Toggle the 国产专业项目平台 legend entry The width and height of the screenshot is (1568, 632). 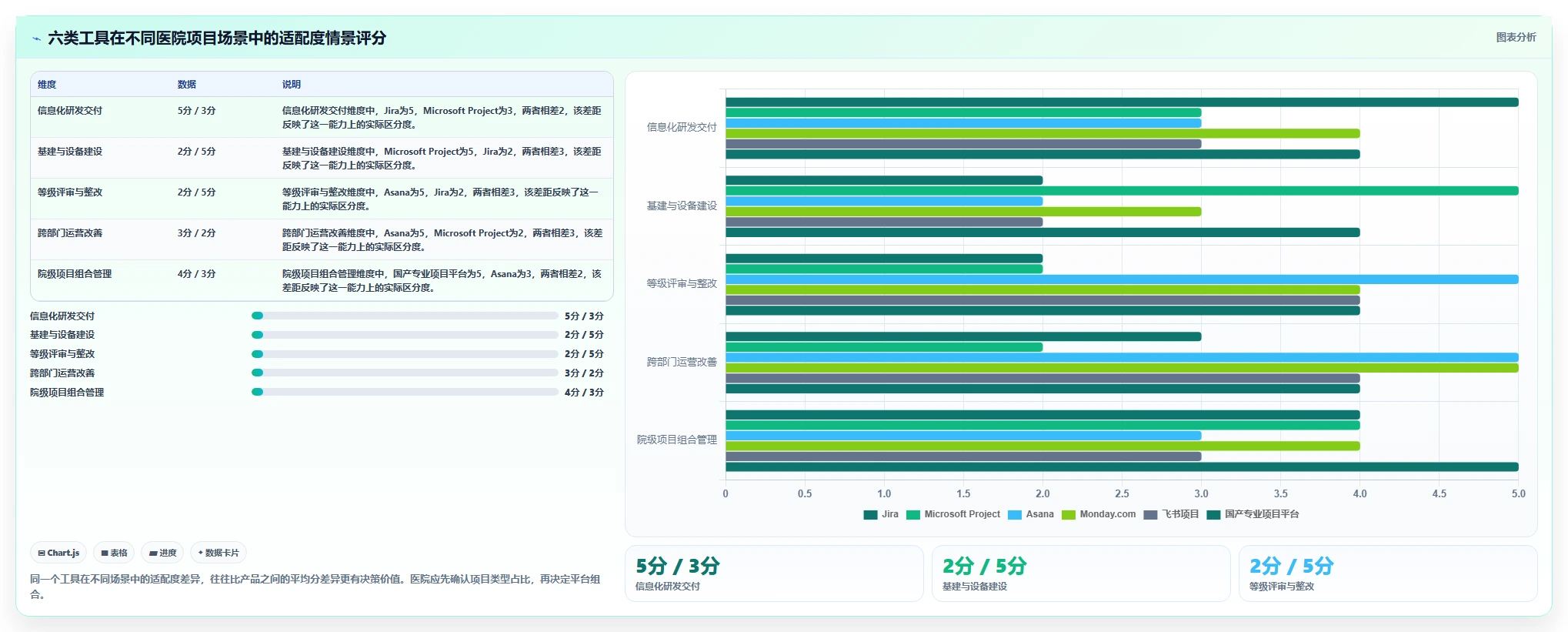tap(1253, 514)
